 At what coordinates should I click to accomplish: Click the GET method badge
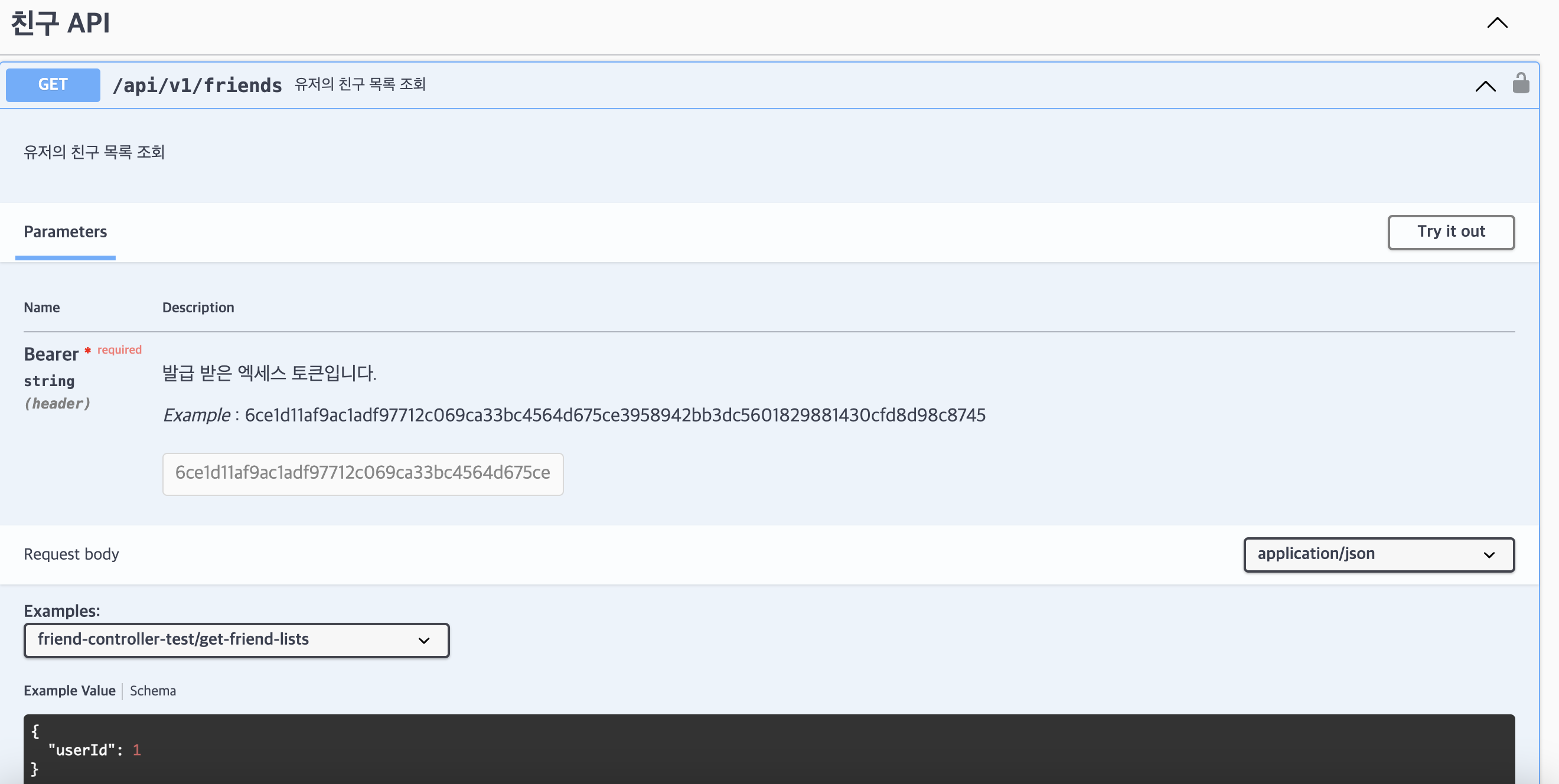53,84
